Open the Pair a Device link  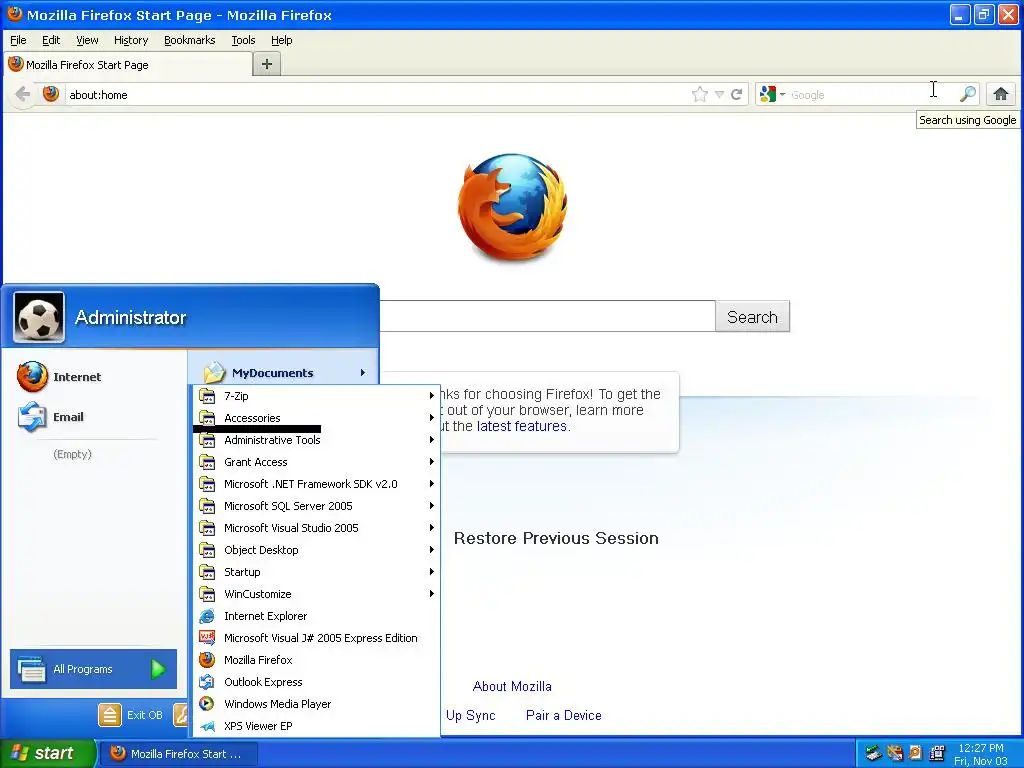click(x=564, y=715)
